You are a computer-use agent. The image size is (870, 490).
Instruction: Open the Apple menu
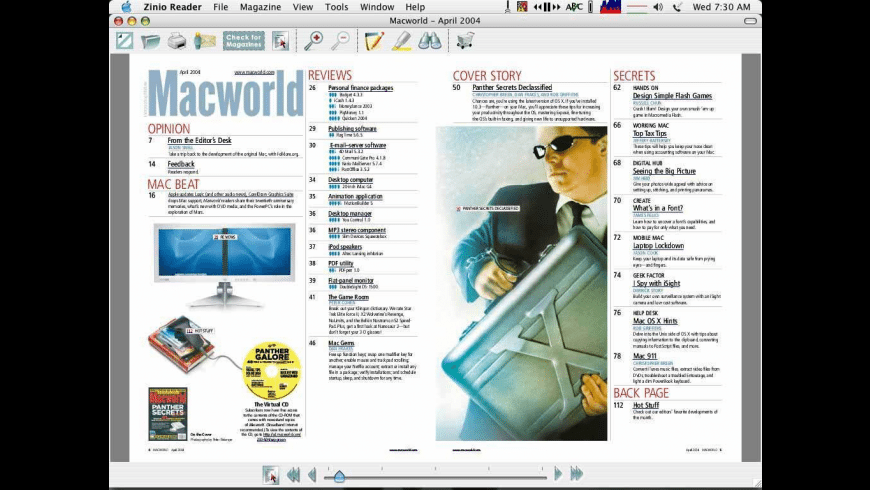pos(127,7)
